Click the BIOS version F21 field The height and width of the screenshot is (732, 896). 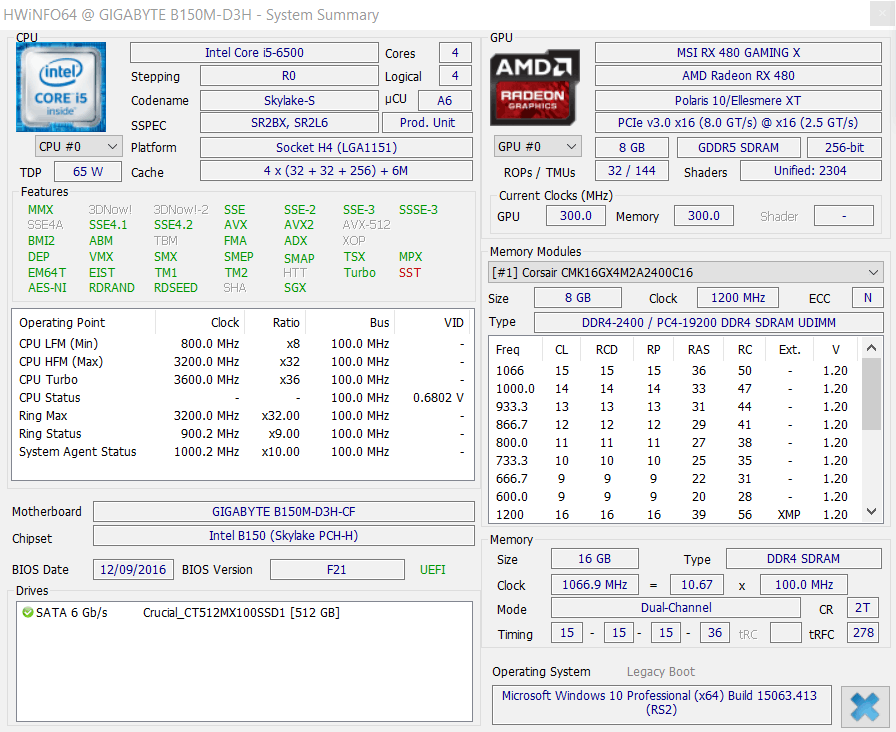coord(337,570)
